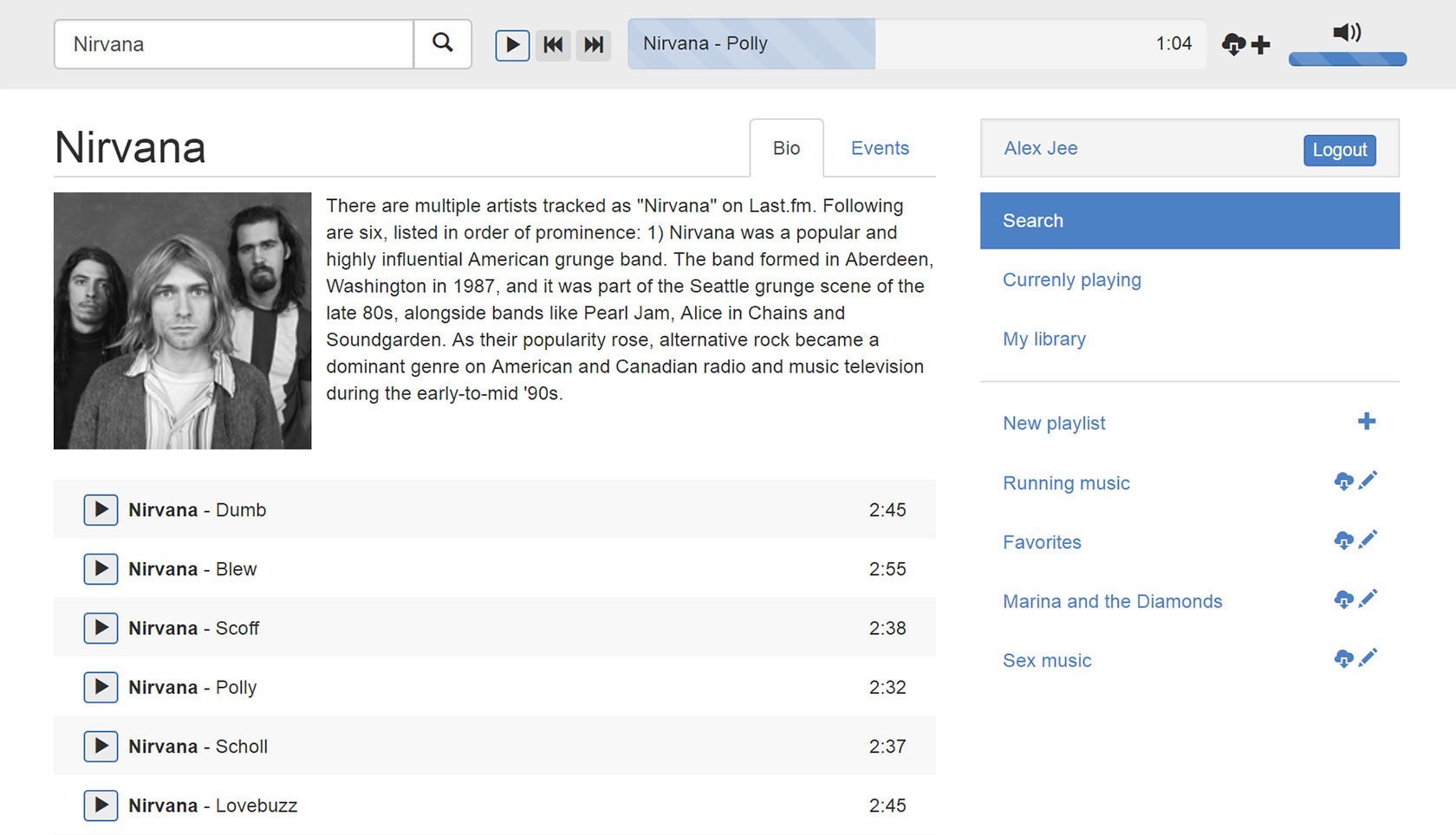Switch to the Bio tab
This screenshot has width=1456, height=835.
tap(786, 148)
